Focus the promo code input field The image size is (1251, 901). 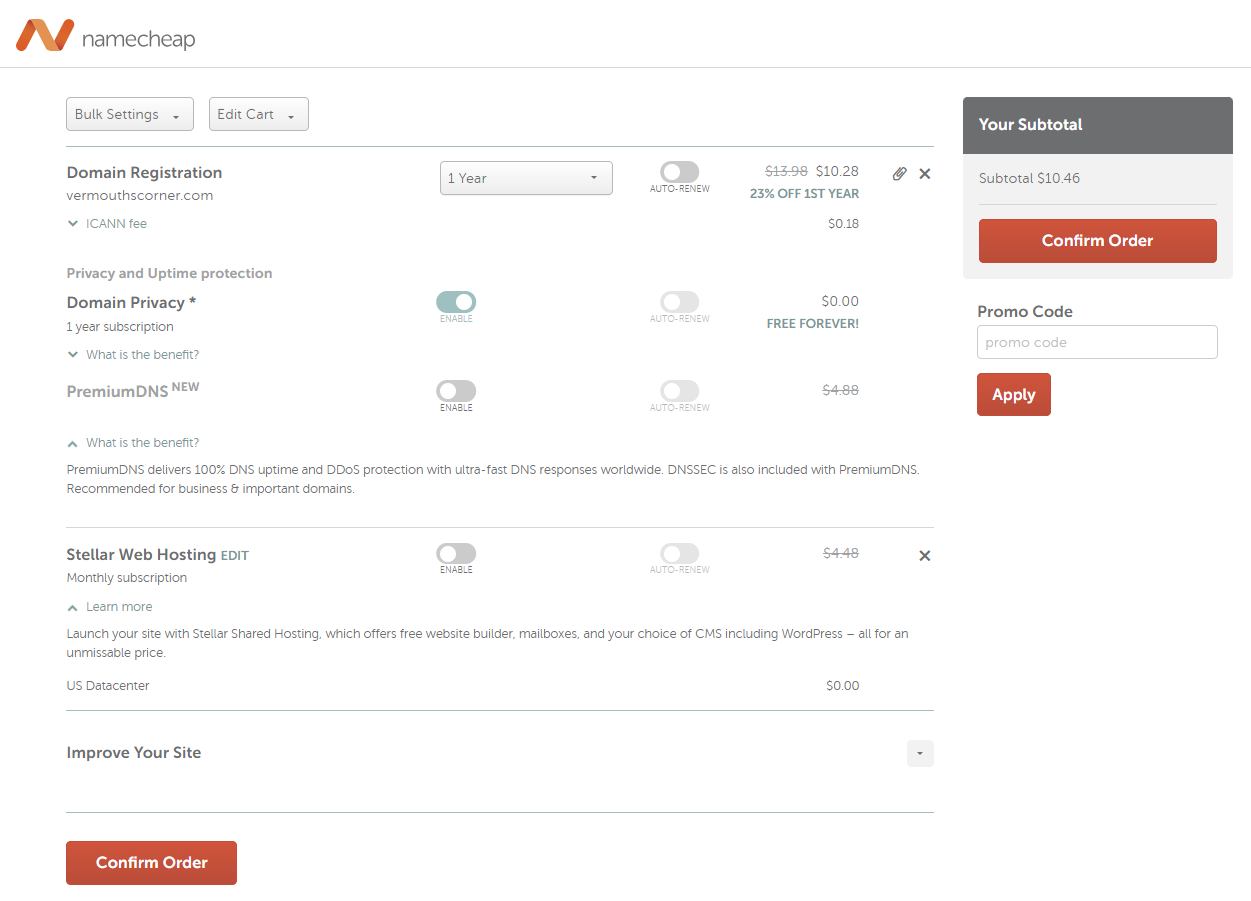click(1097, 342)
